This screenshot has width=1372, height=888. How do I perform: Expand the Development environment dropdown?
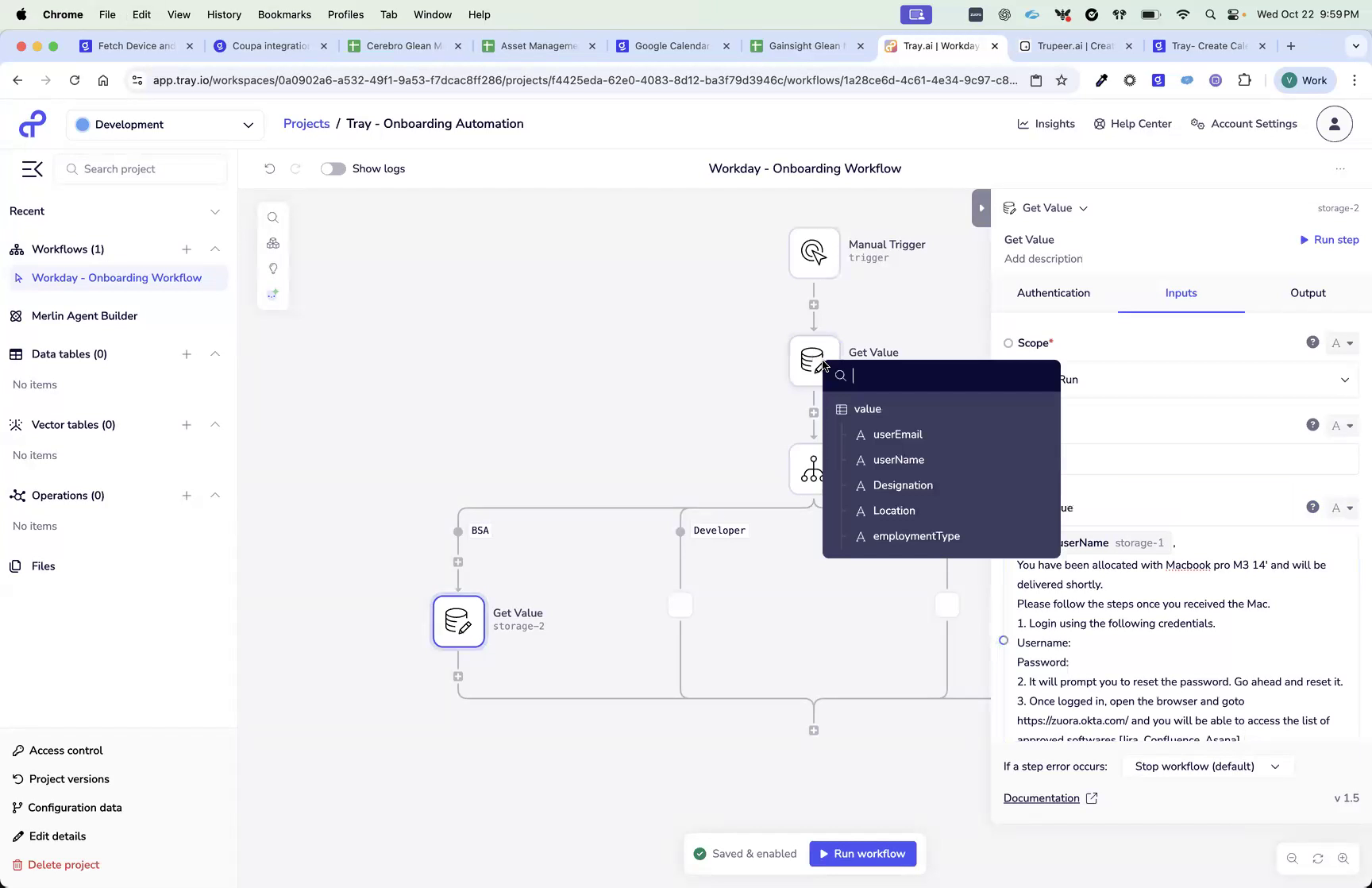click(x=248, y=125)
